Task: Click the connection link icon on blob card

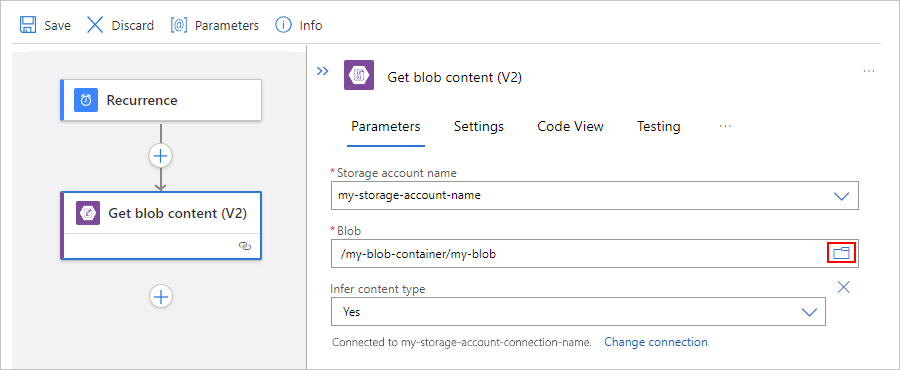Action: coord(245,246)
